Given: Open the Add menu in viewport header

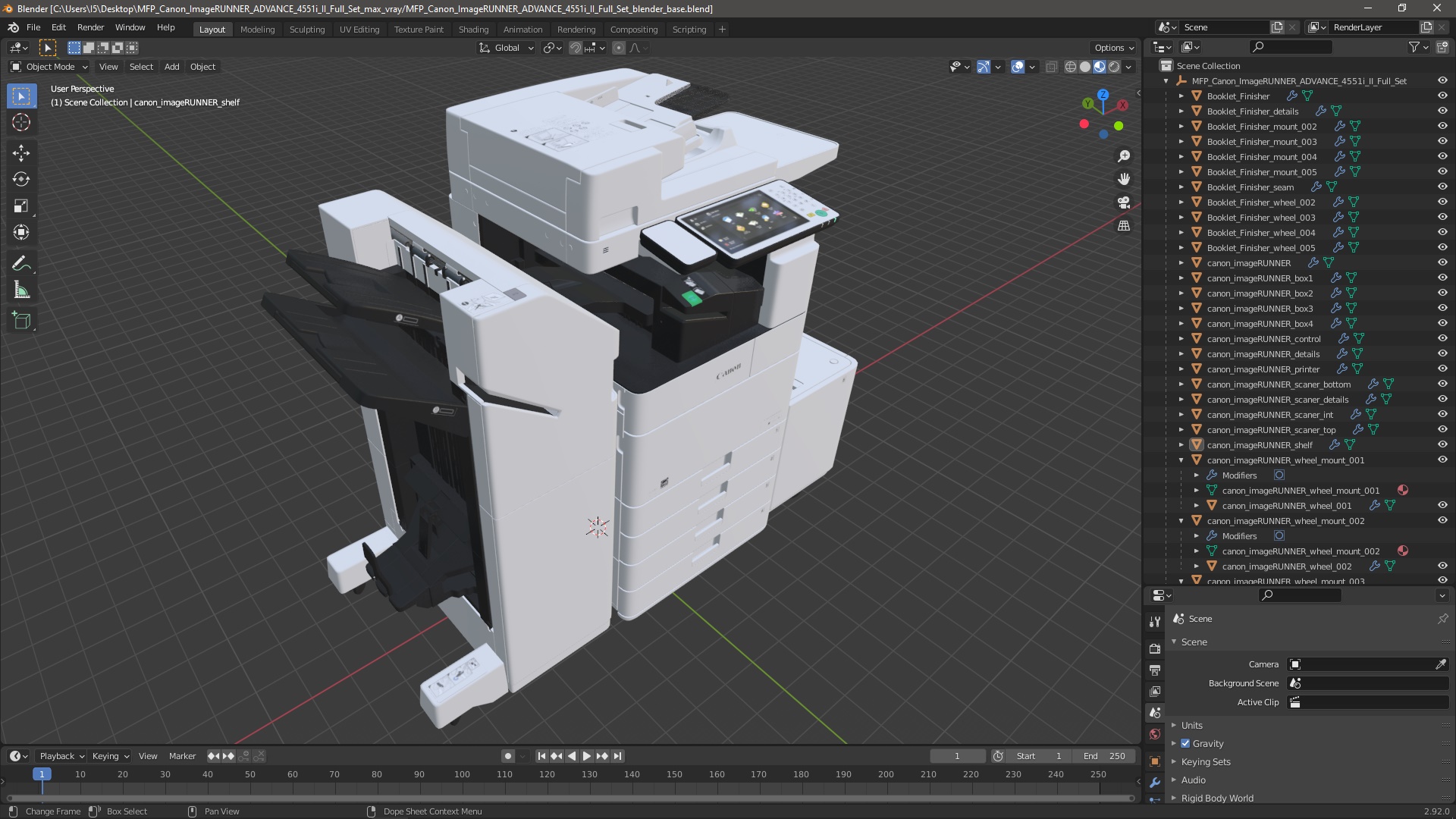Looking at the screenshot, I should click(x=172, y=67).
